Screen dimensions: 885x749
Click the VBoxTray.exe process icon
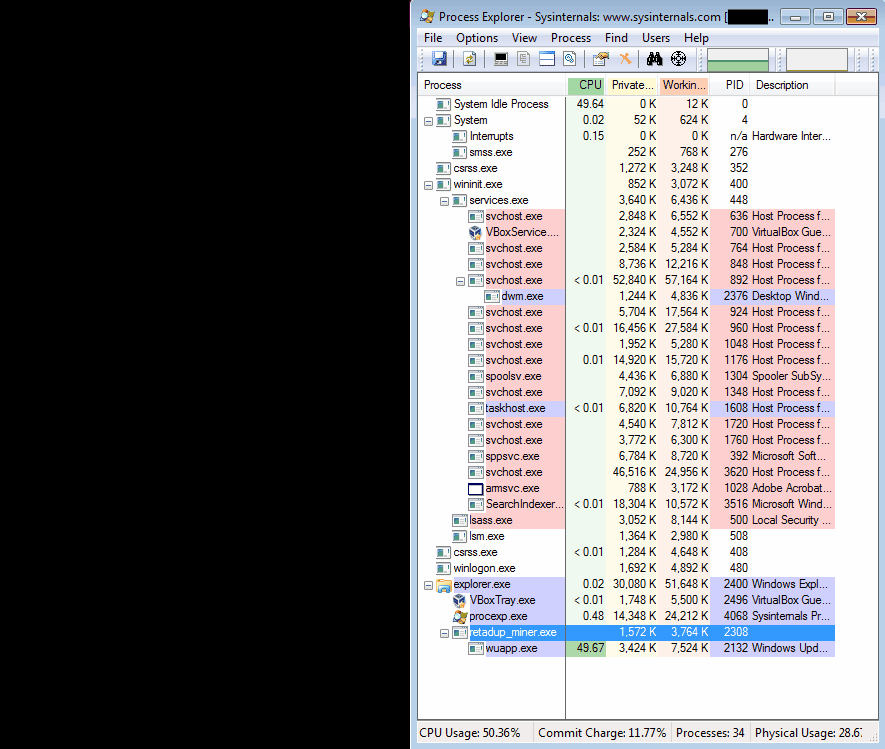[x=459, y=601]
